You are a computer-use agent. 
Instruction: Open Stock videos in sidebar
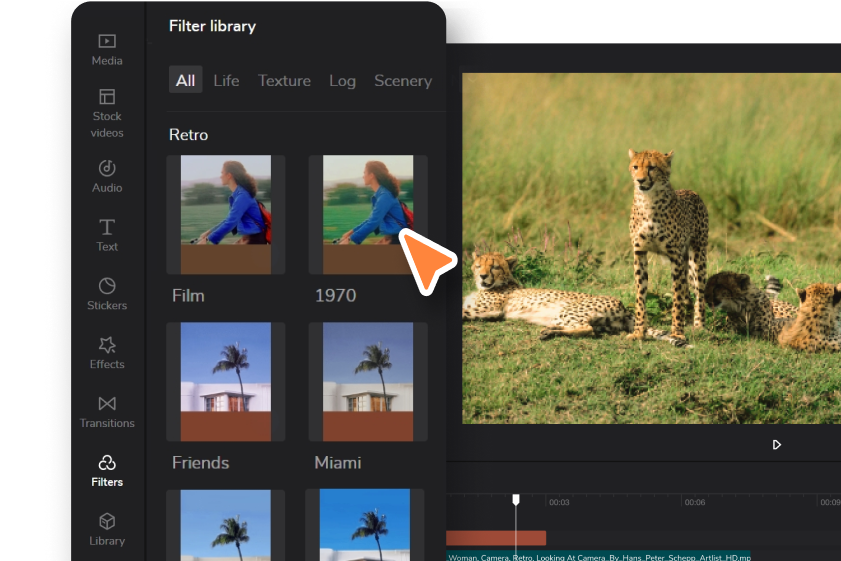pos(107,114)
